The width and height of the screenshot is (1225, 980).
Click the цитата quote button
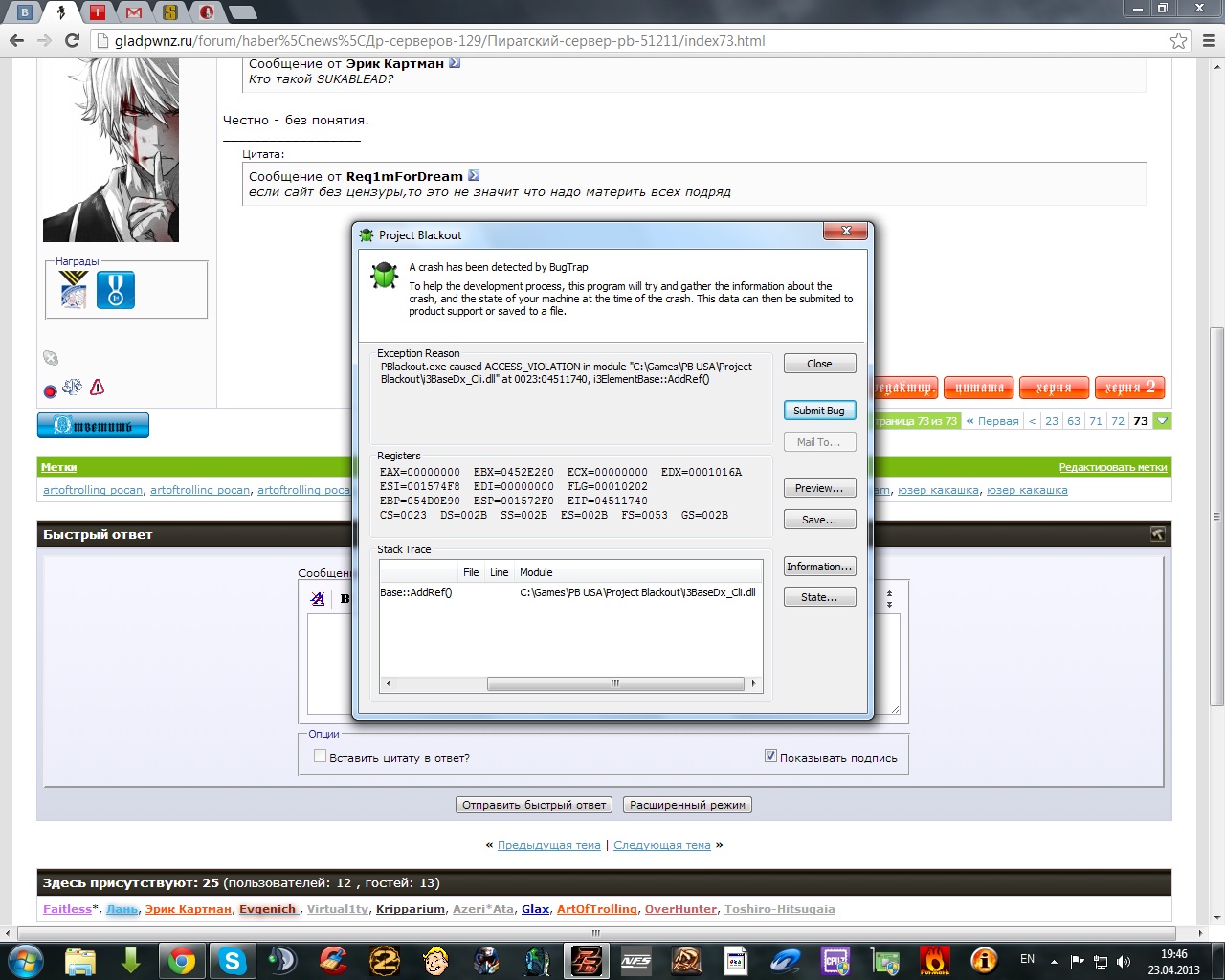pos(978,388)
